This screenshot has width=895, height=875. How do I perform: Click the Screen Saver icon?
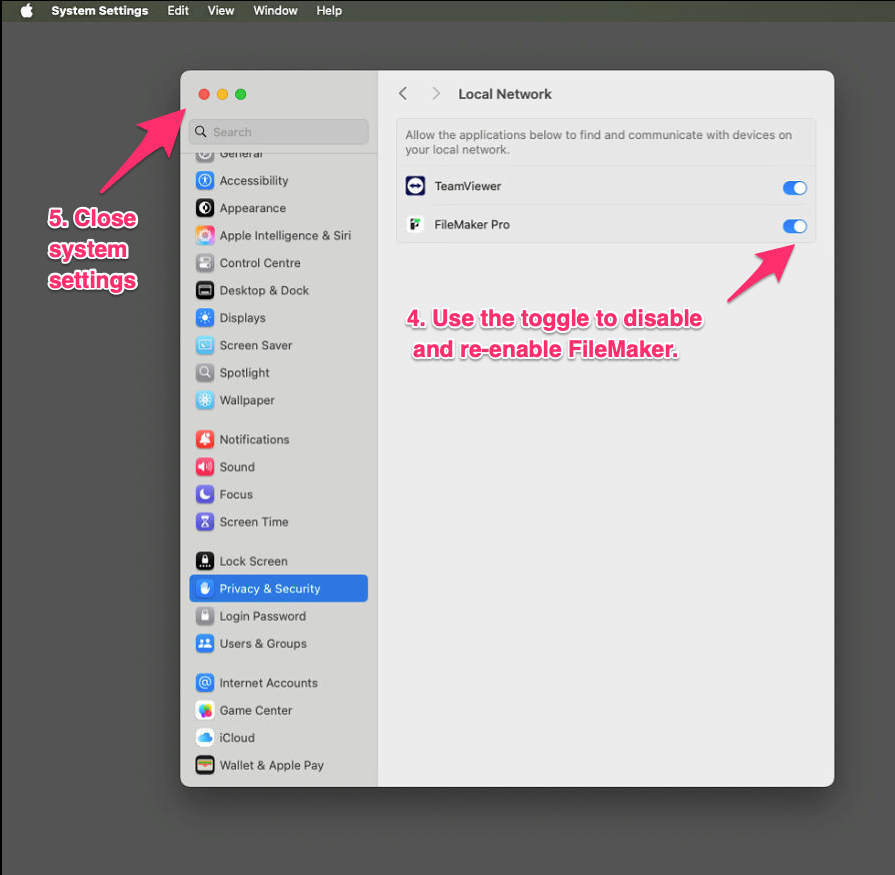[x=205, y=345]
